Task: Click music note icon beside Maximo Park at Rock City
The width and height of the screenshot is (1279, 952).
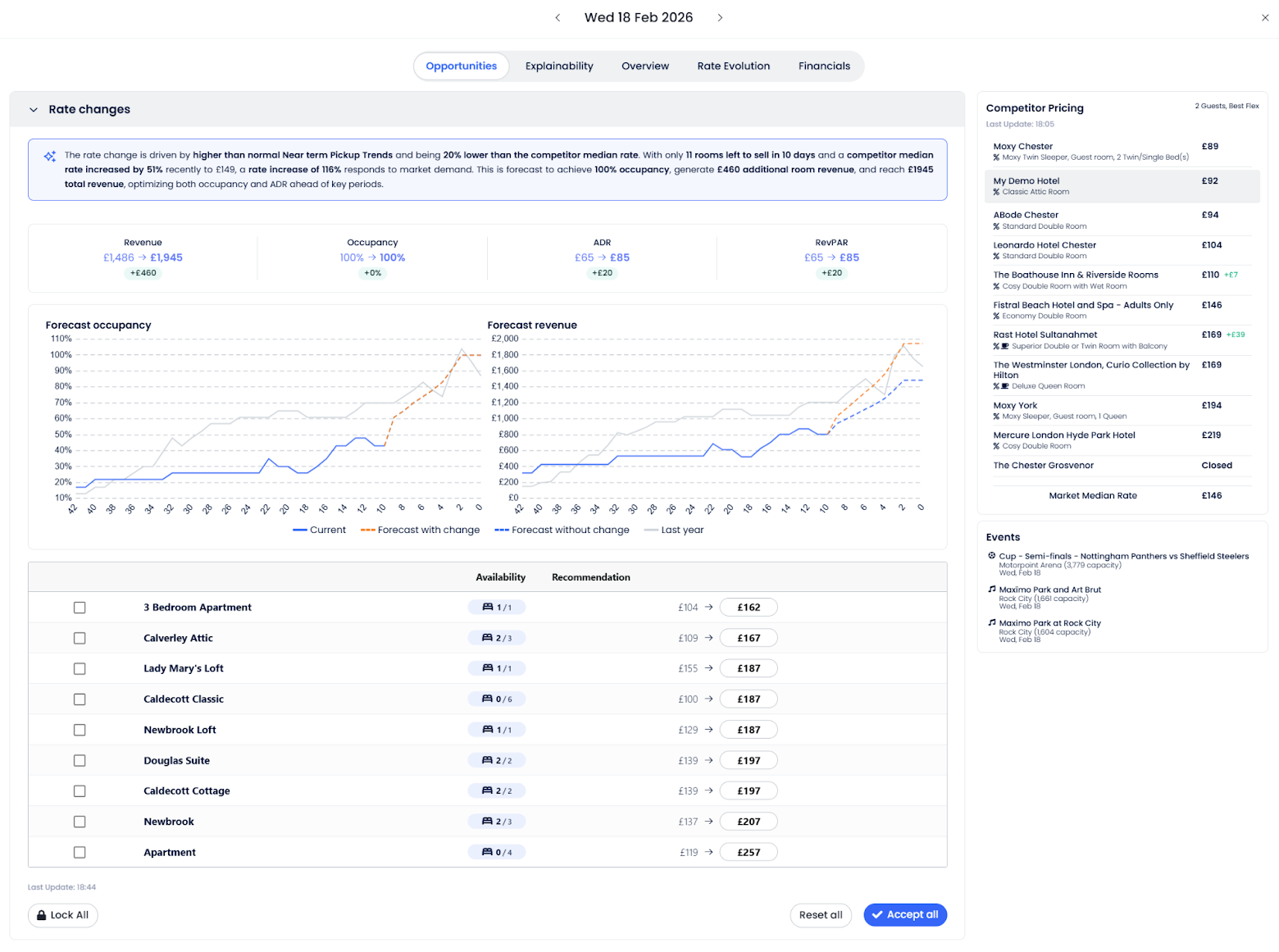Action: coord(992,623)
